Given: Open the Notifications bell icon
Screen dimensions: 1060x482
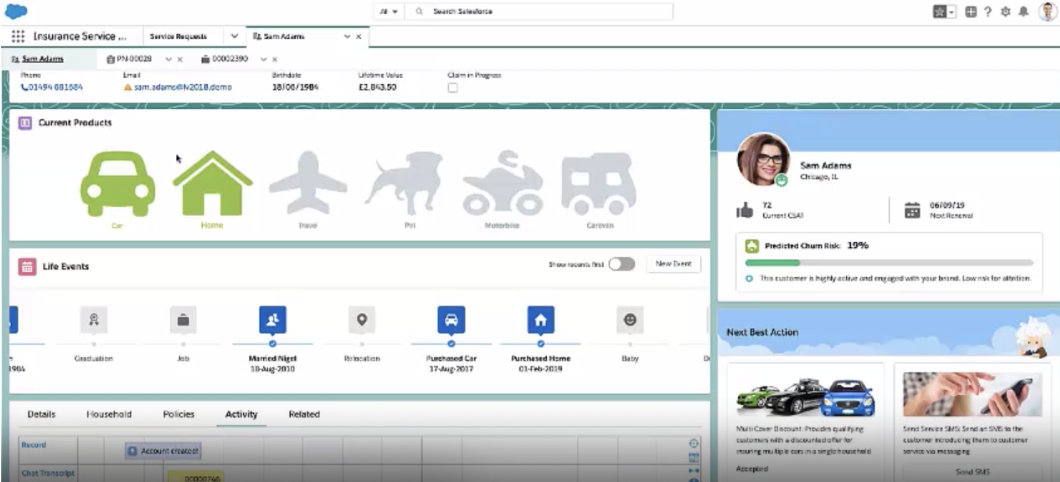Looking at the screenshot, I should coord(1023,11).
